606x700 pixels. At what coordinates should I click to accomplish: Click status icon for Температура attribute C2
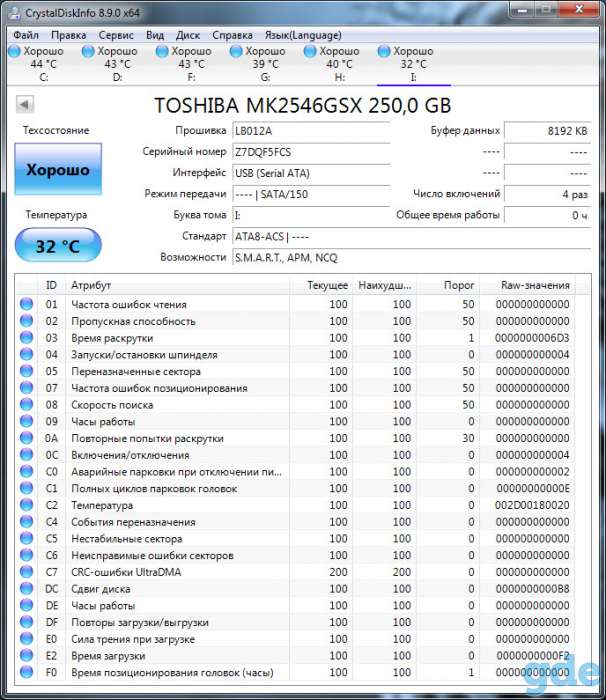(27, 505)
